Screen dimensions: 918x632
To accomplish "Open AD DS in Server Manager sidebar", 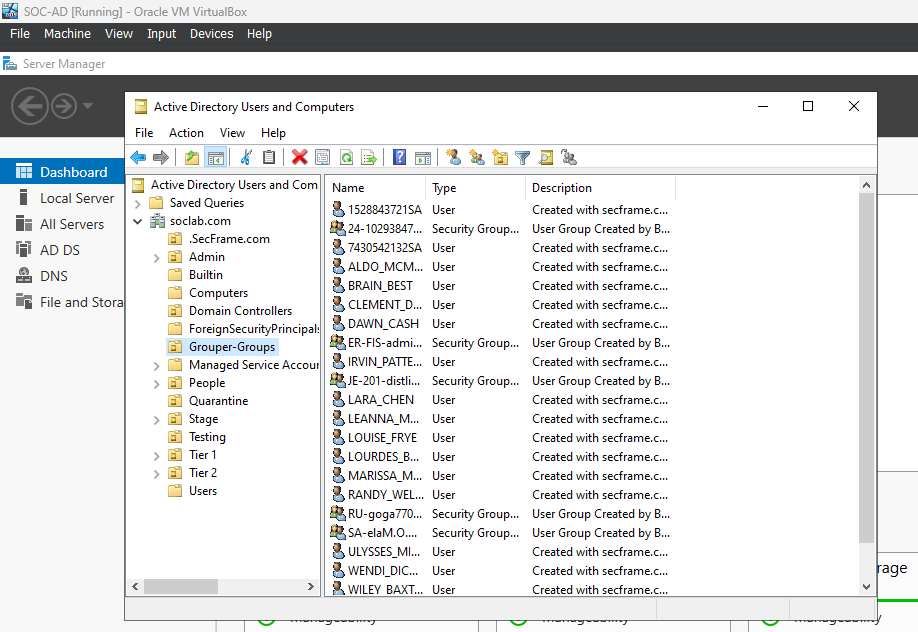I will click(61, 250).
